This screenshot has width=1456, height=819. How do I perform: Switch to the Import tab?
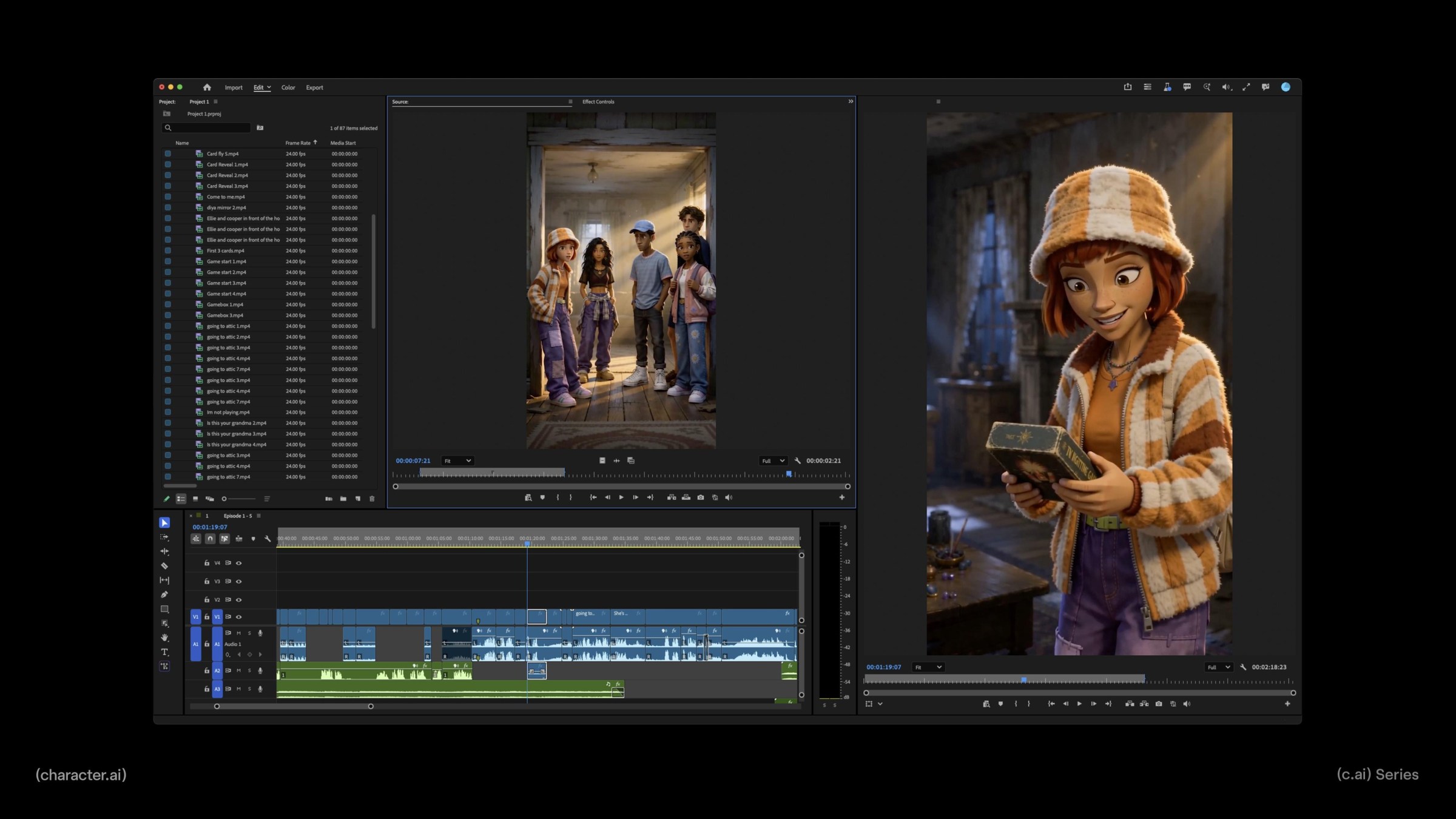(x=234, y=87)
